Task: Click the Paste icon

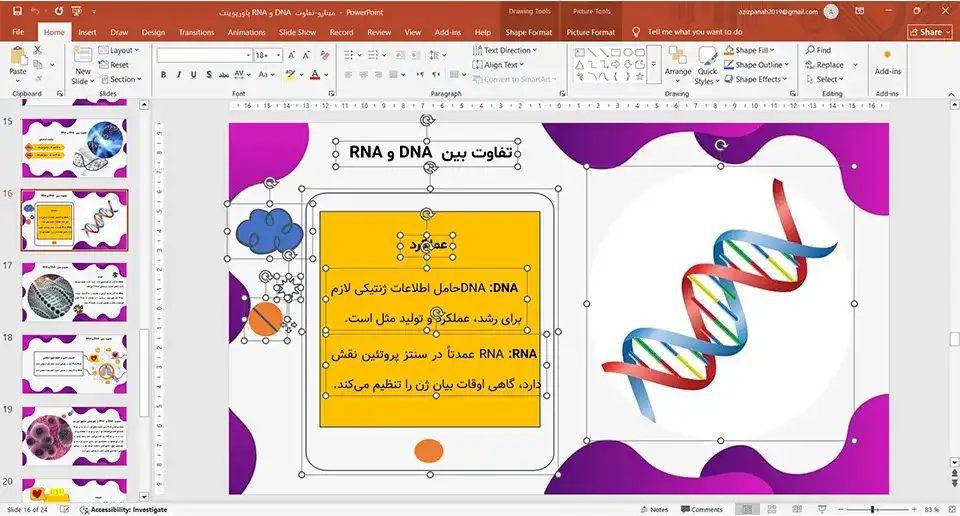Action: tap(18, 57)
